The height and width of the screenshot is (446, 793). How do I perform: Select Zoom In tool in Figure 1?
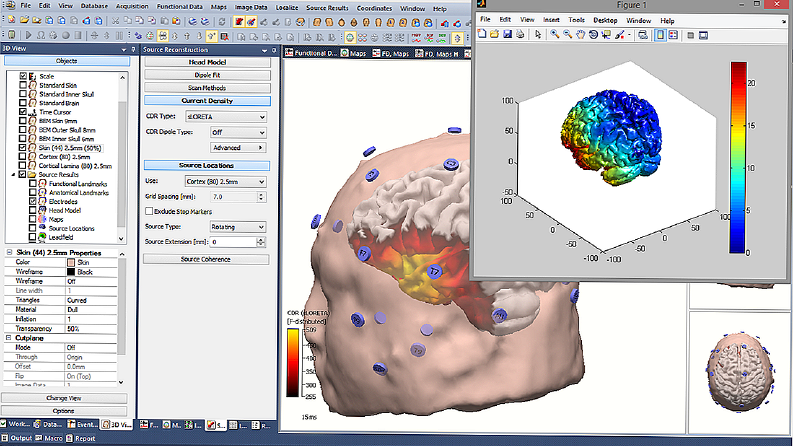[x=555, y=34]
